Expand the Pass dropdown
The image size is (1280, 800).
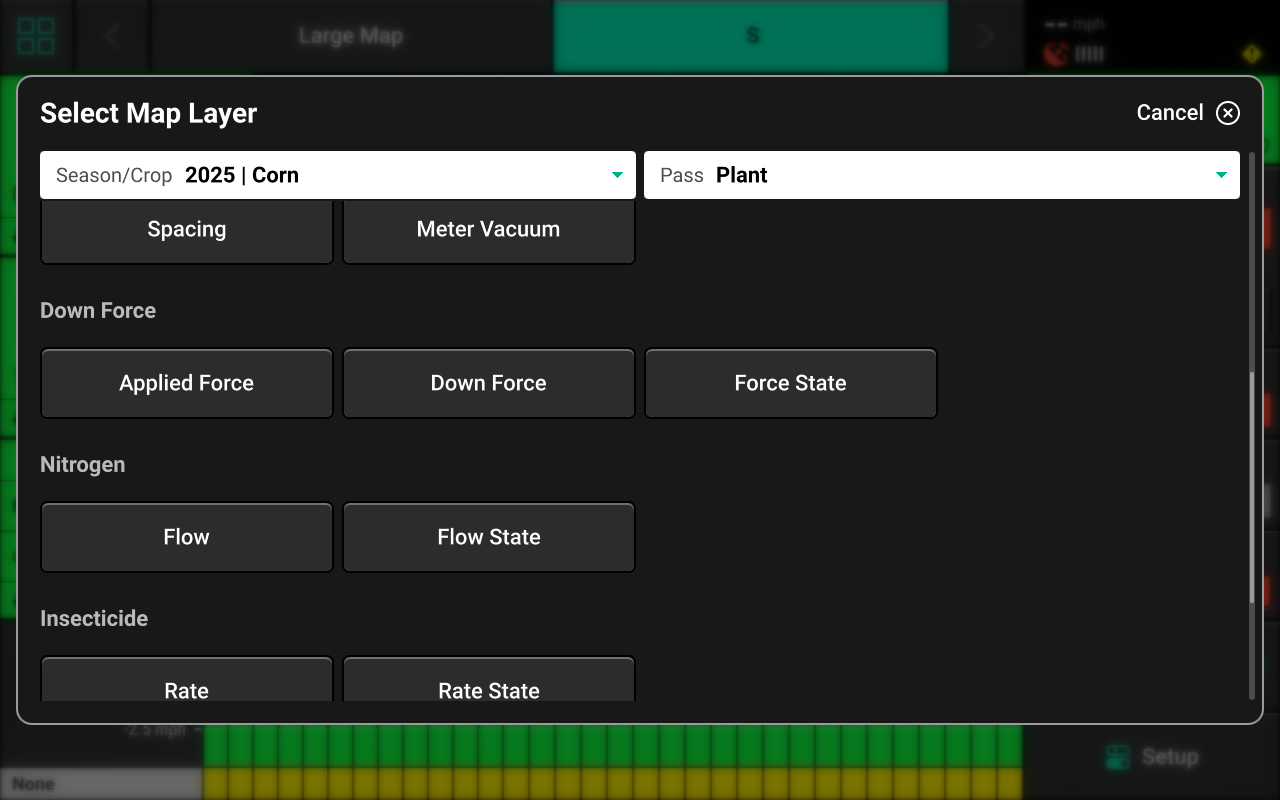941,175
